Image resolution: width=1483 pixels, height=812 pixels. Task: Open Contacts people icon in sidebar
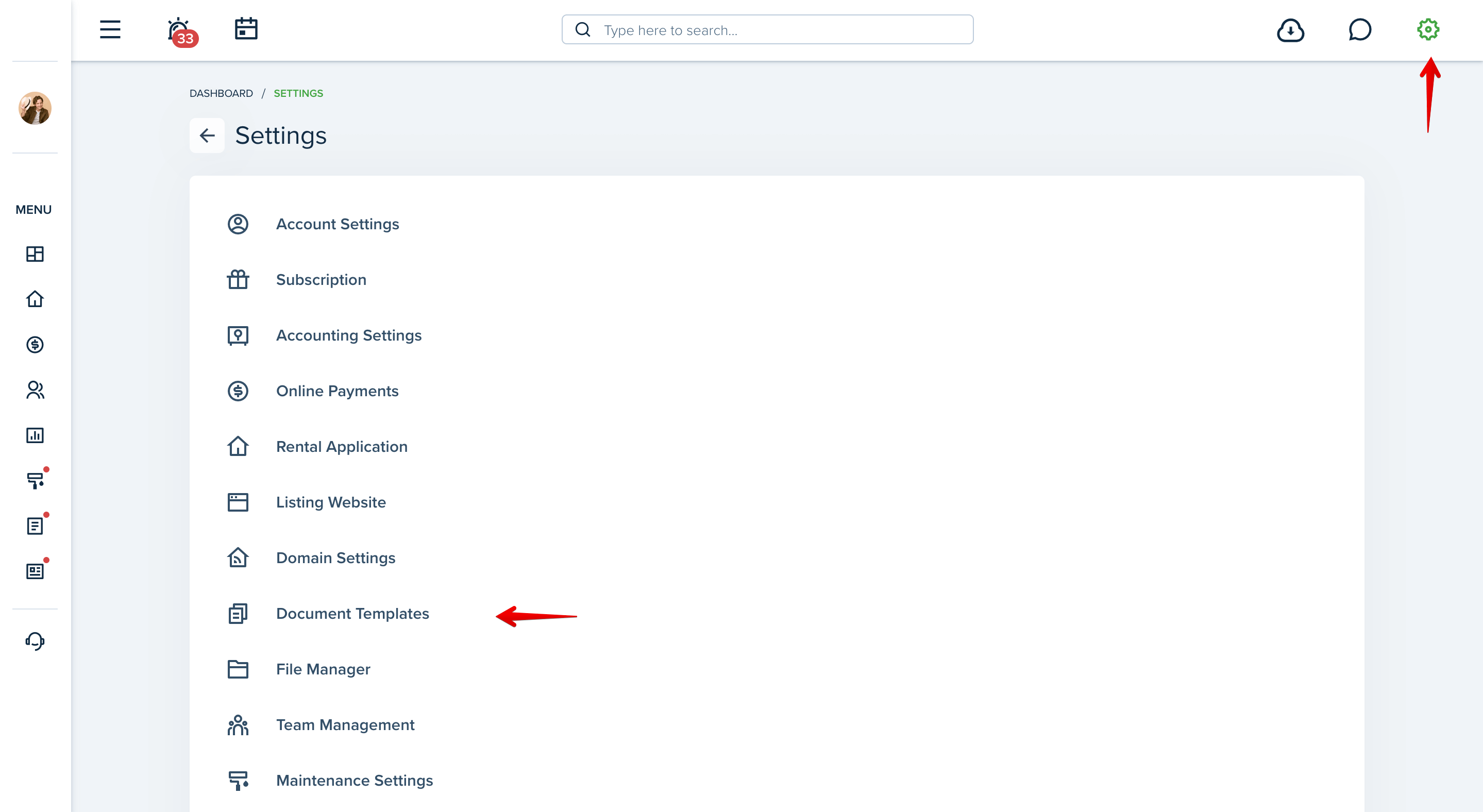click(x=35, y=390)
